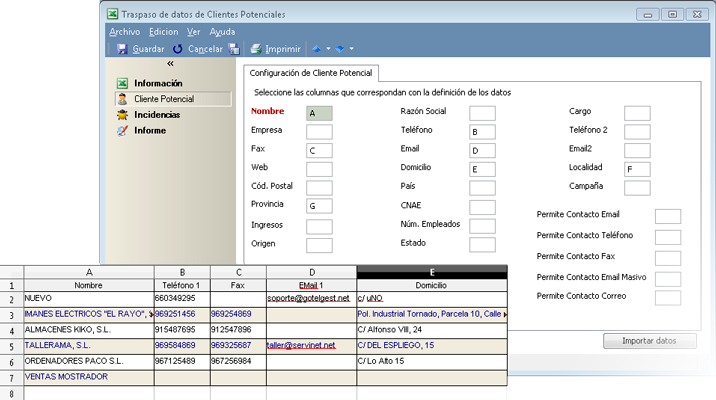Click the Ingresos column field
Screen dimensions: 716x400
pyautogui.click(x=319, y=226)
